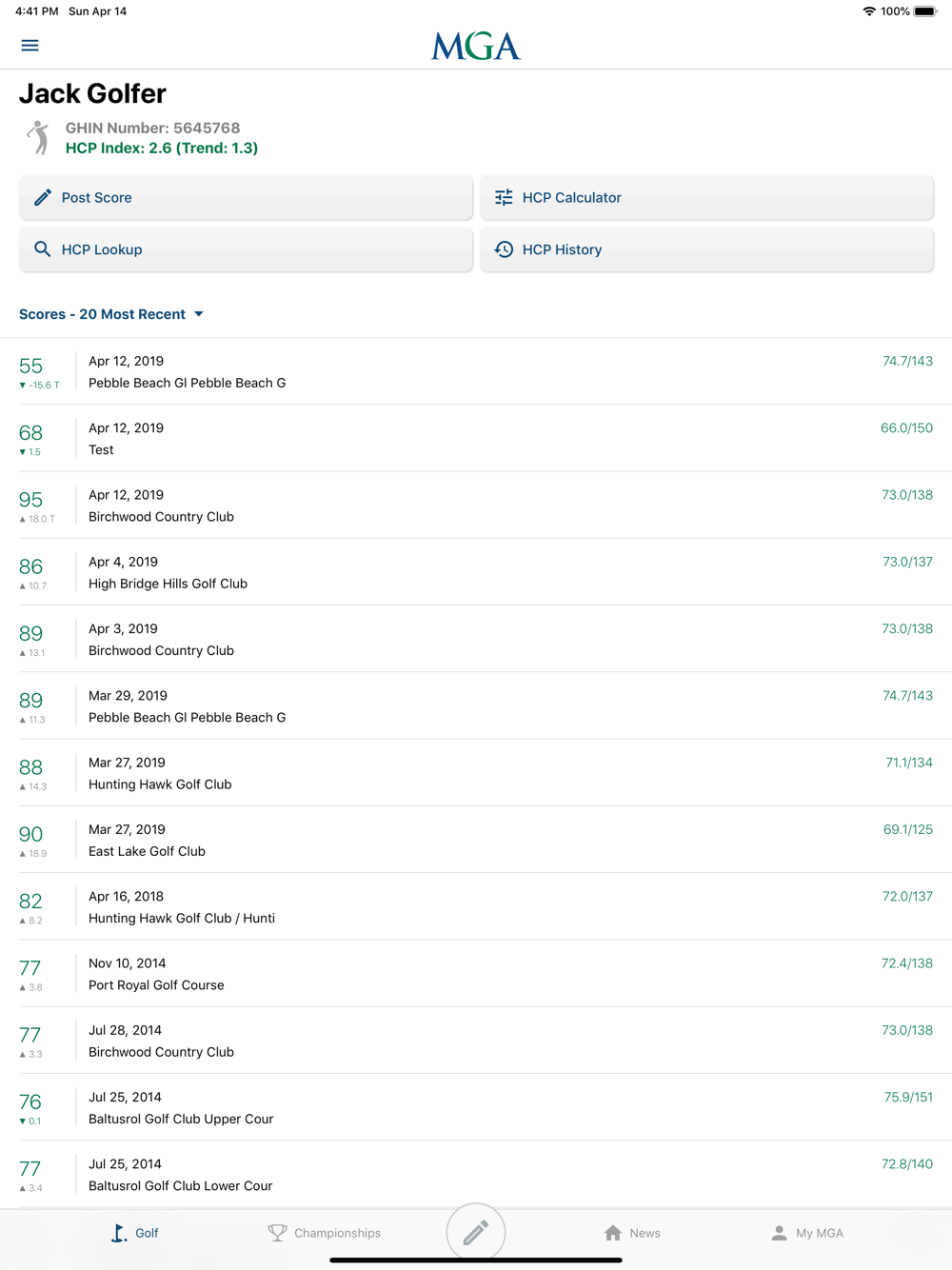Image resolution: width=952 pixels, height=1270 pixels.
Task: Open the Port Royal Golf Course score
Action: tap(476, 974)
